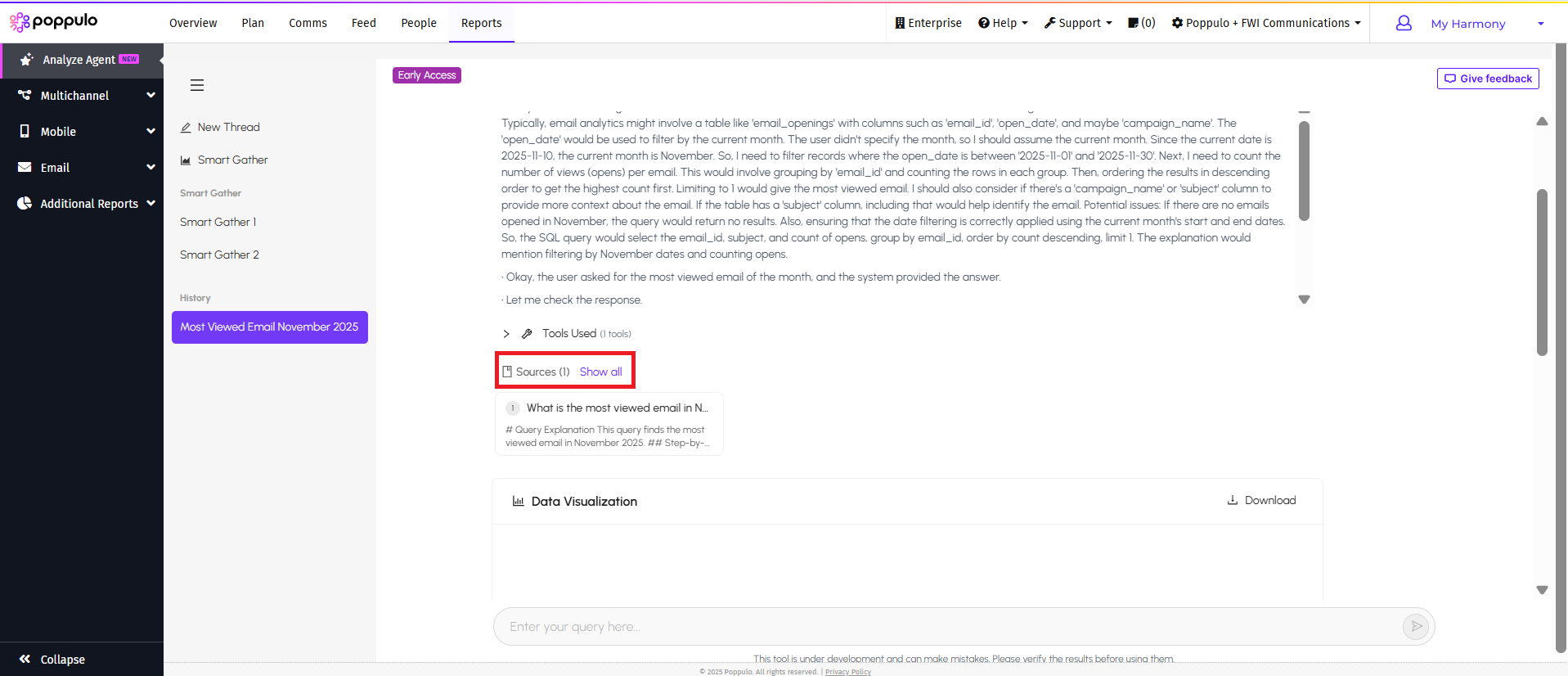This screenshot has width=1568, height=676.
Task: Open the hamburger menu icon
Action: (197, 85)
